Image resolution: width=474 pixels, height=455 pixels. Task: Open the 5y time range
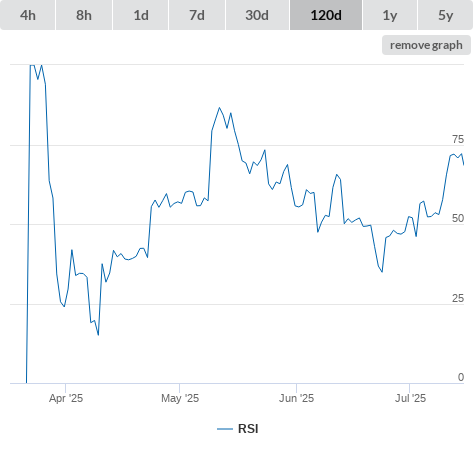click(x=445, y=15)
